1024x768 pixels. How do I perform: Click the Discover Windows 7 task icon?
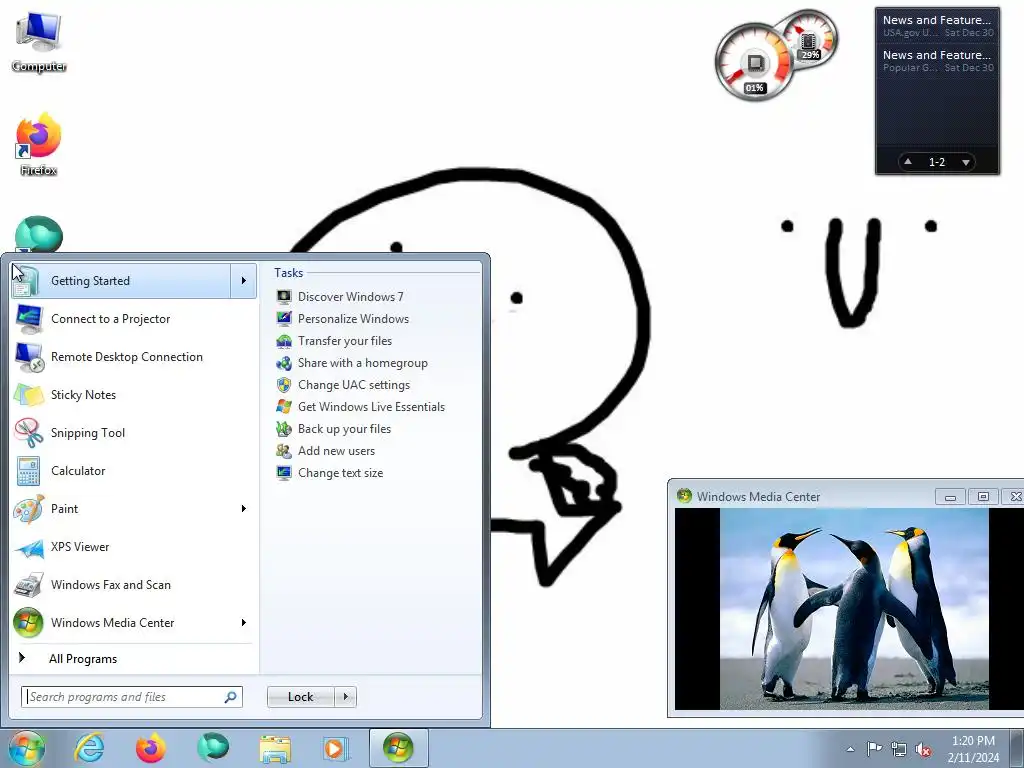tap(283, 297)
